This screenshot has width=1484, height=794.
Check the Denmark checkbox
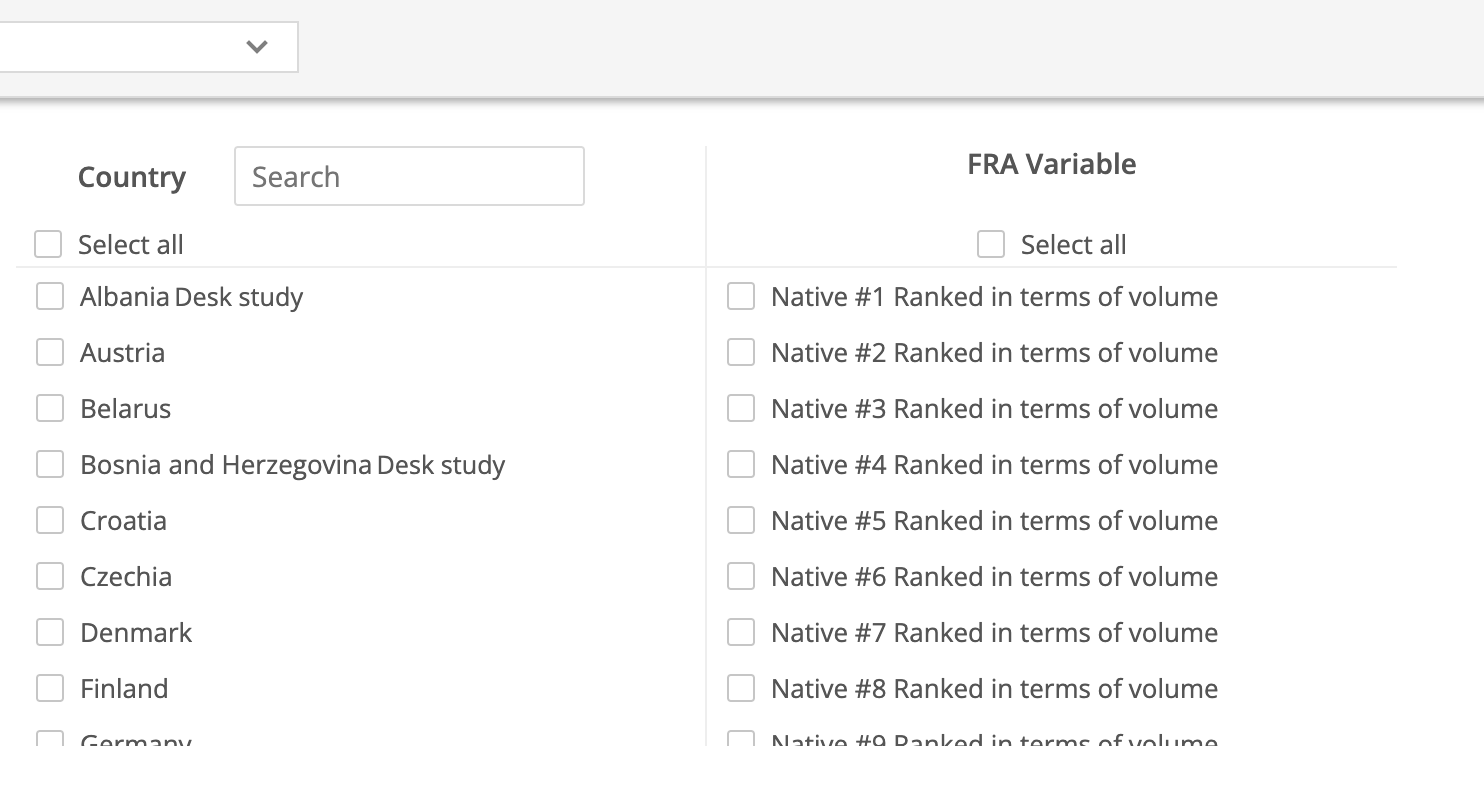(49, 632)
